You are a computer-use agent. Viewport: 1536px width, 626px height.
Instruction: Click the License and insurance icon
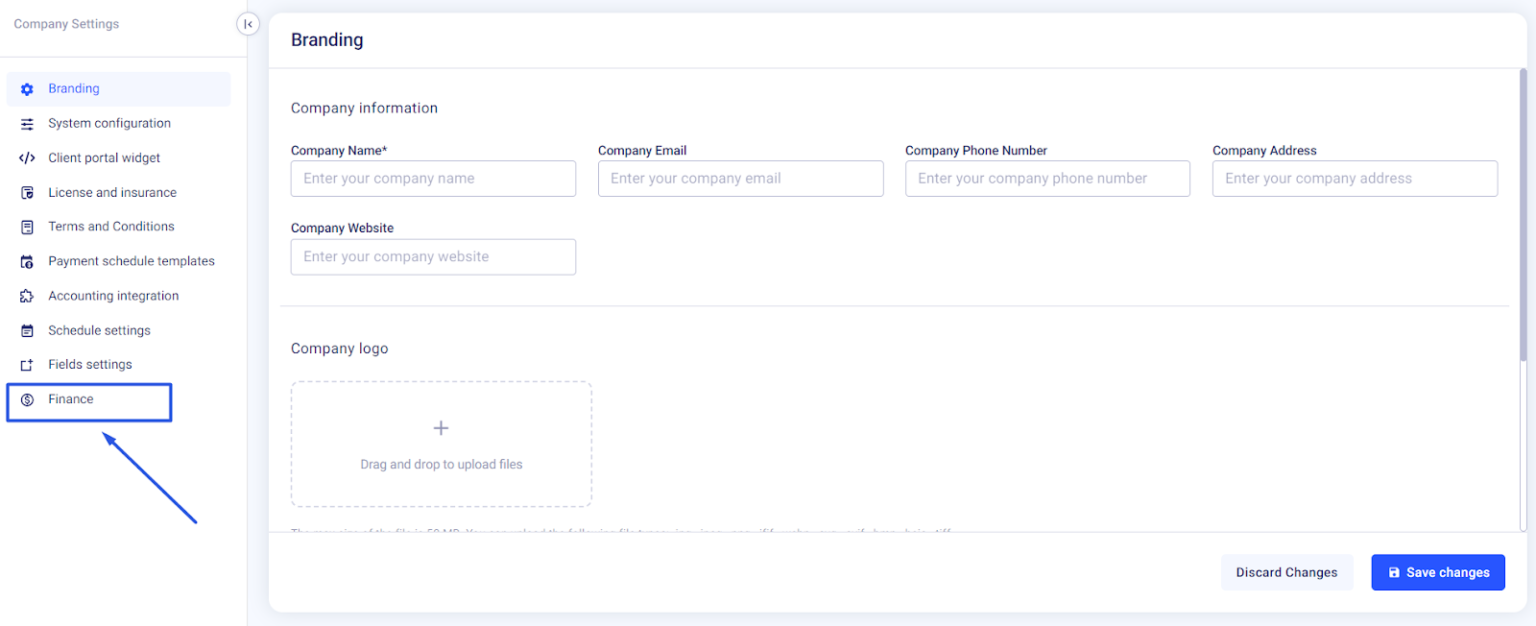click(x=27, y=193)
